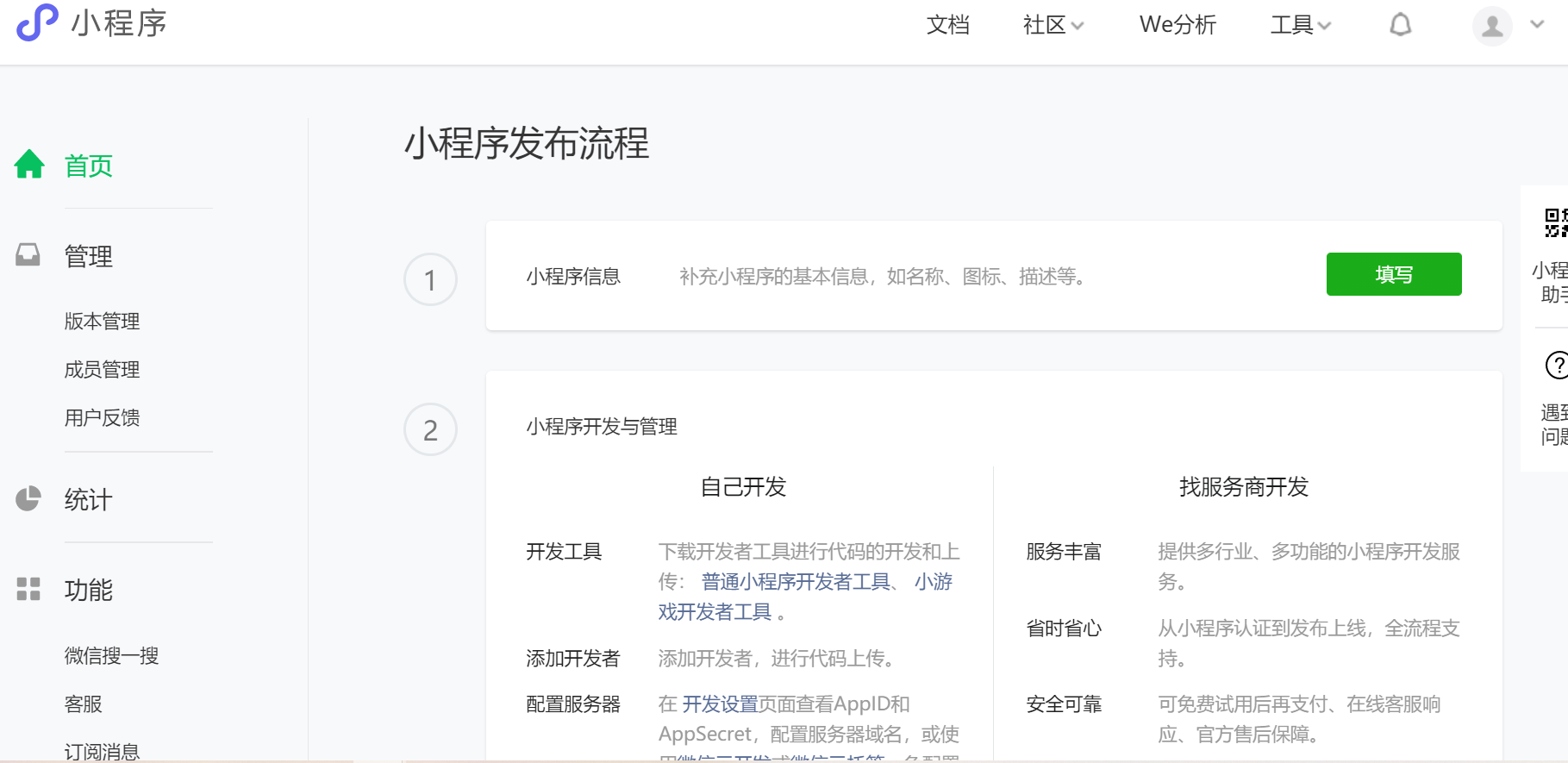Open 版本管理 in the sidebar
This screenshot has height=763, width=1568.
point(102,322)
